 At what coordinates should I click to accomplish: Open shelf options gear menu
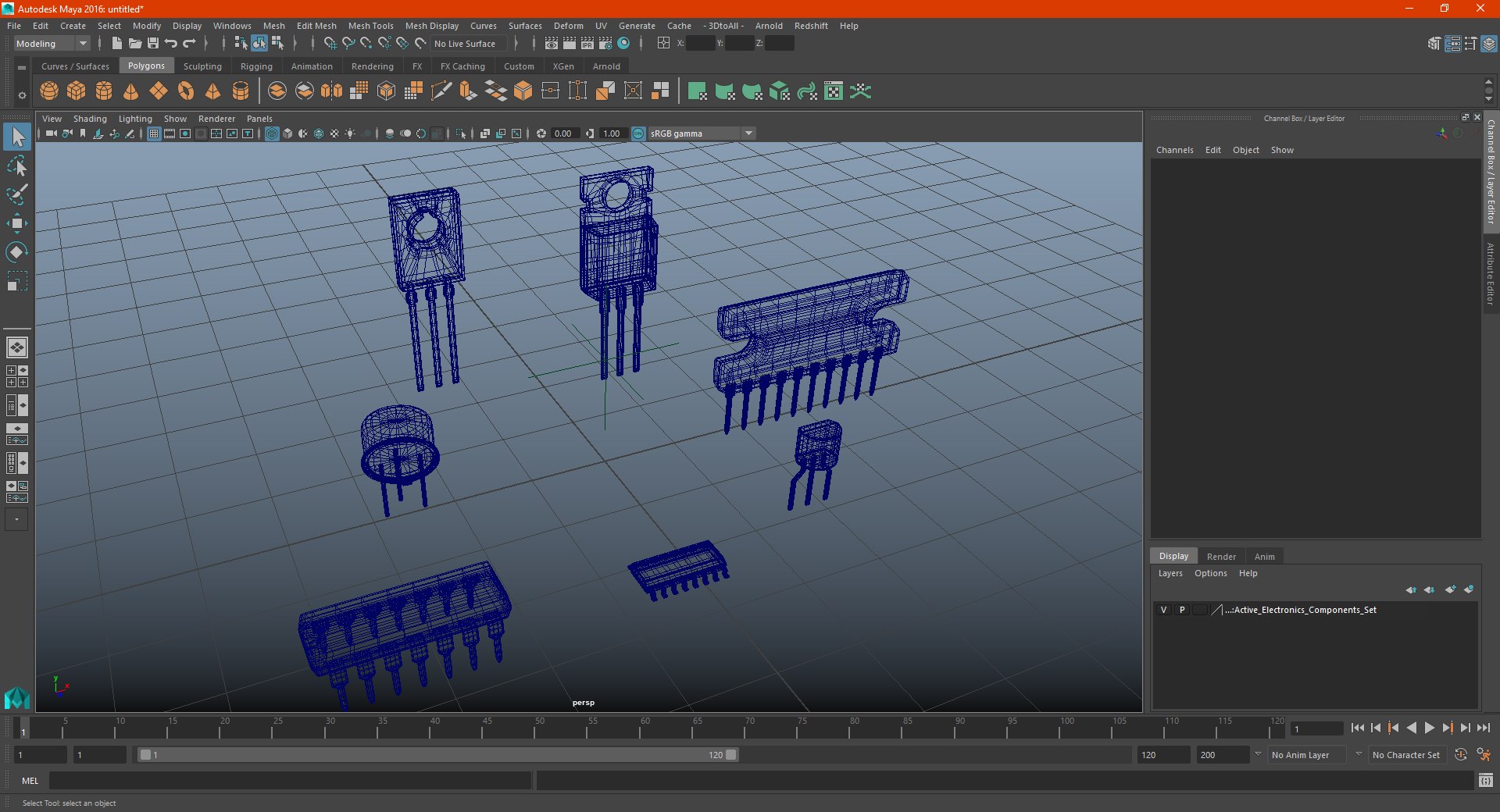point(22,95)
